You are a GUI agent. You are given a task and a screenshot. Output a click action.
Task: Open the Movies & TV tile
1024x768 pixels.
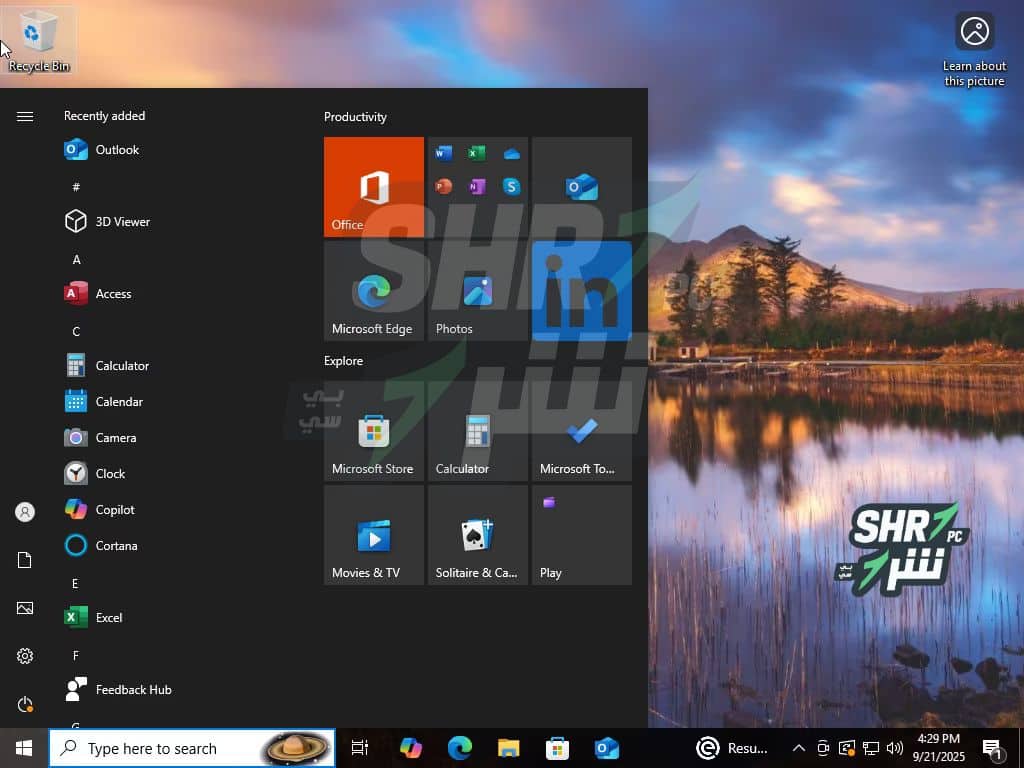click(x=374, y=535)
